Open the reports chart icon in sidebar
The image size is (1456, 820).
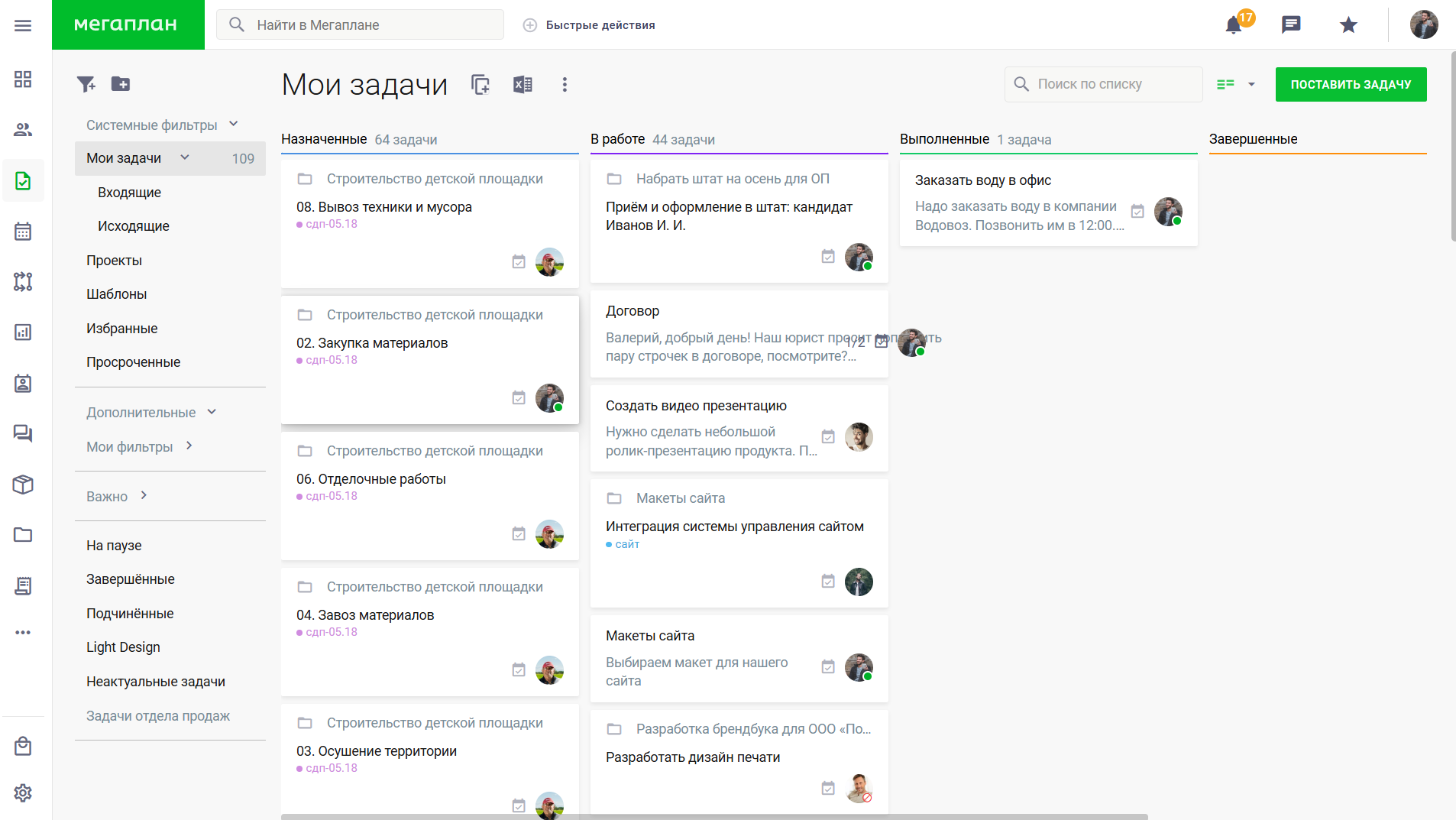(23, 332)
